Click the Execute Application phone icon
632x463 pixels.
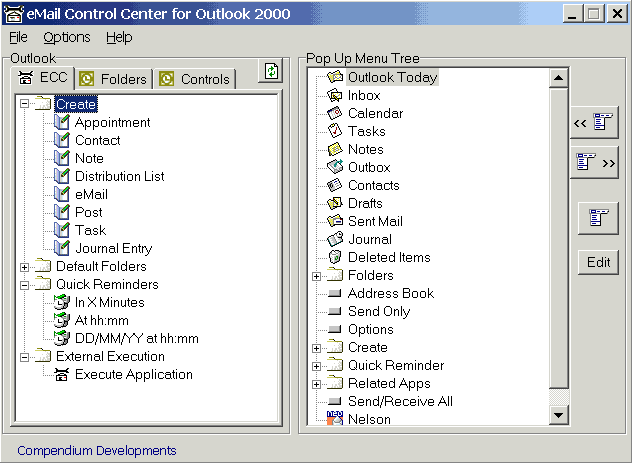(62, 374)
